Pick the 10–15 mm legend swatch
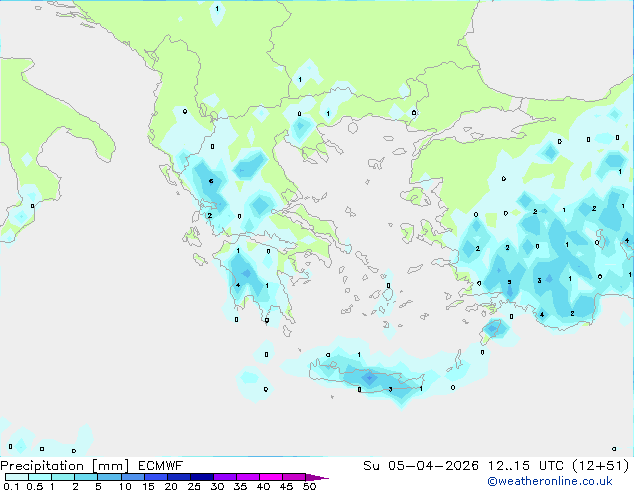This screenshot has width=634, height=490. (x=132, y=477)
